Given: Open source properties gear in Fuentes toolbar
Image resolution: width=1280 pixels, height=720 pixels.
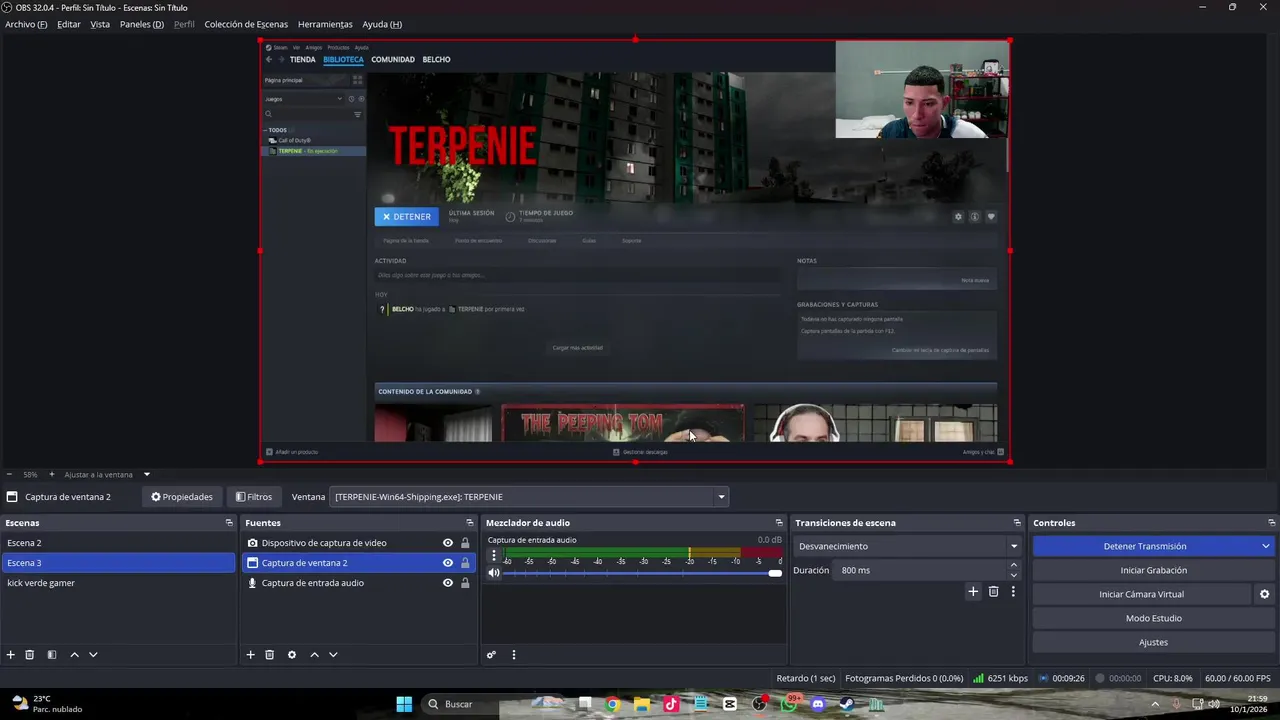Looking at the screenshot, I should coord(292,655).
